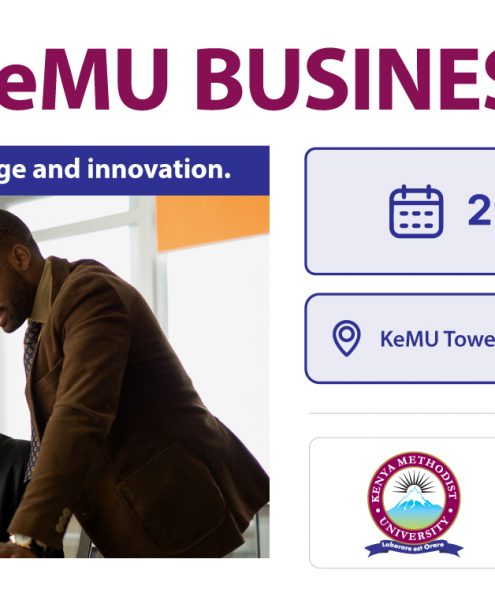Click the sunburst rays above the mountain

coord(414,481)
